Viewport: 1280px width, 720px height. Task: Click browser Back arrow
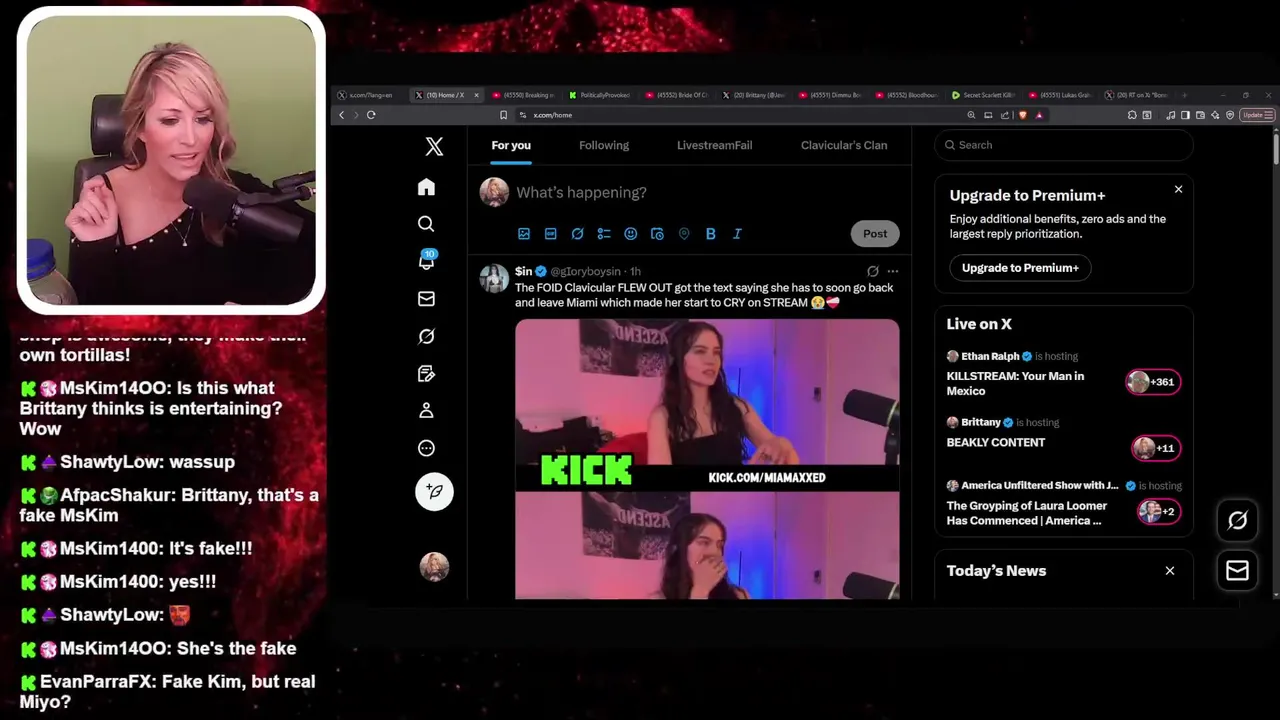pos(341,115)
